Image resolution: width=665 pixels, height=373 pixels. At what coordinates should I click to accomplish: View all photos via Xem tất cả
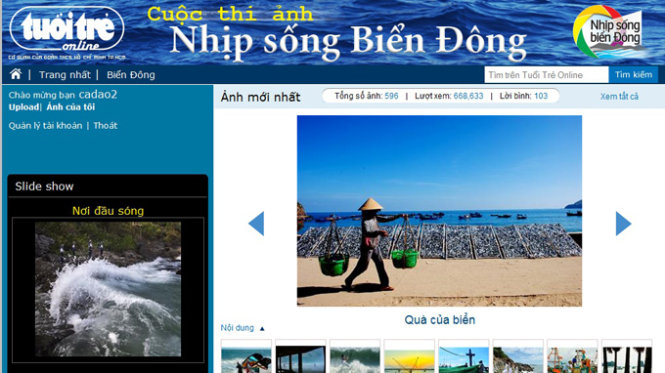point(619,96)
